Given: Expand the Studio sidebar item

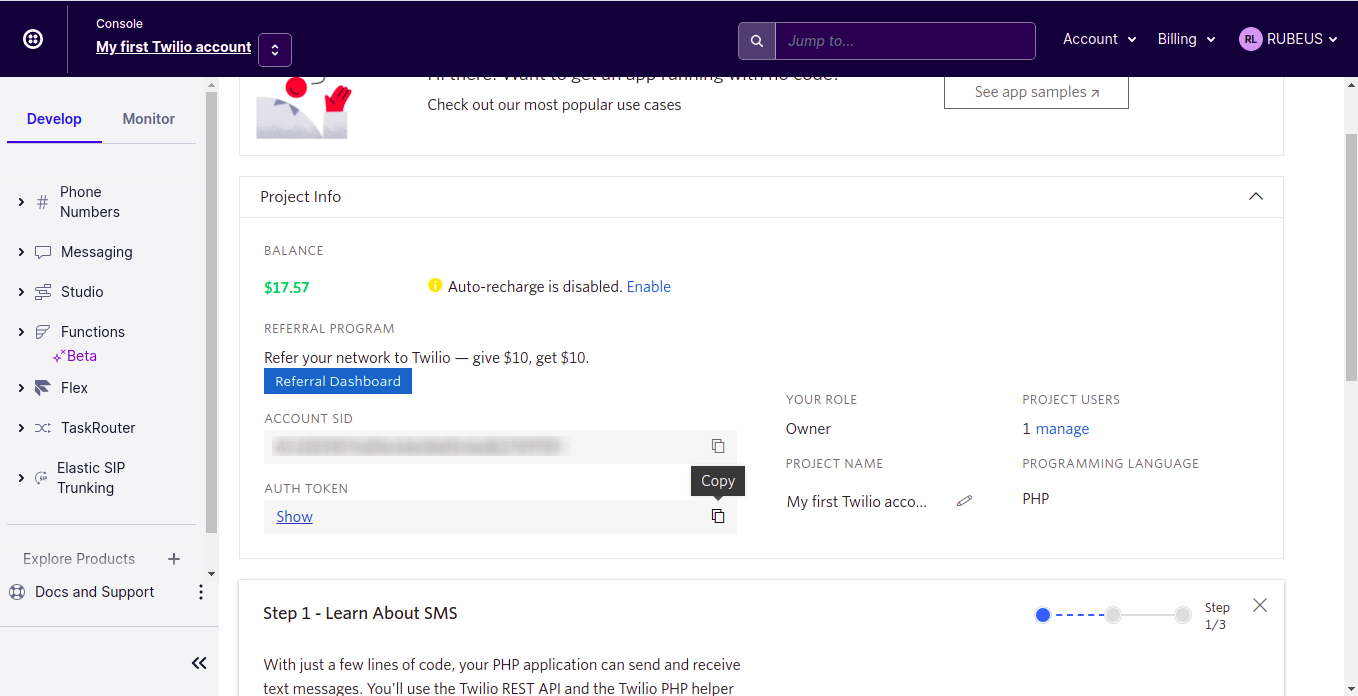Looking at the screenshot, I should [x=21, y=292].
